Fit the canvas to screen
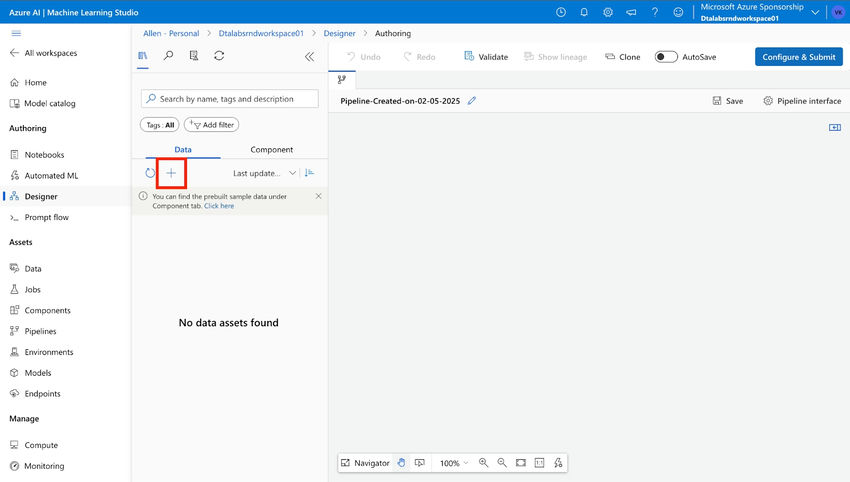This screenshot has height=482, width=850. coord(521,462)
